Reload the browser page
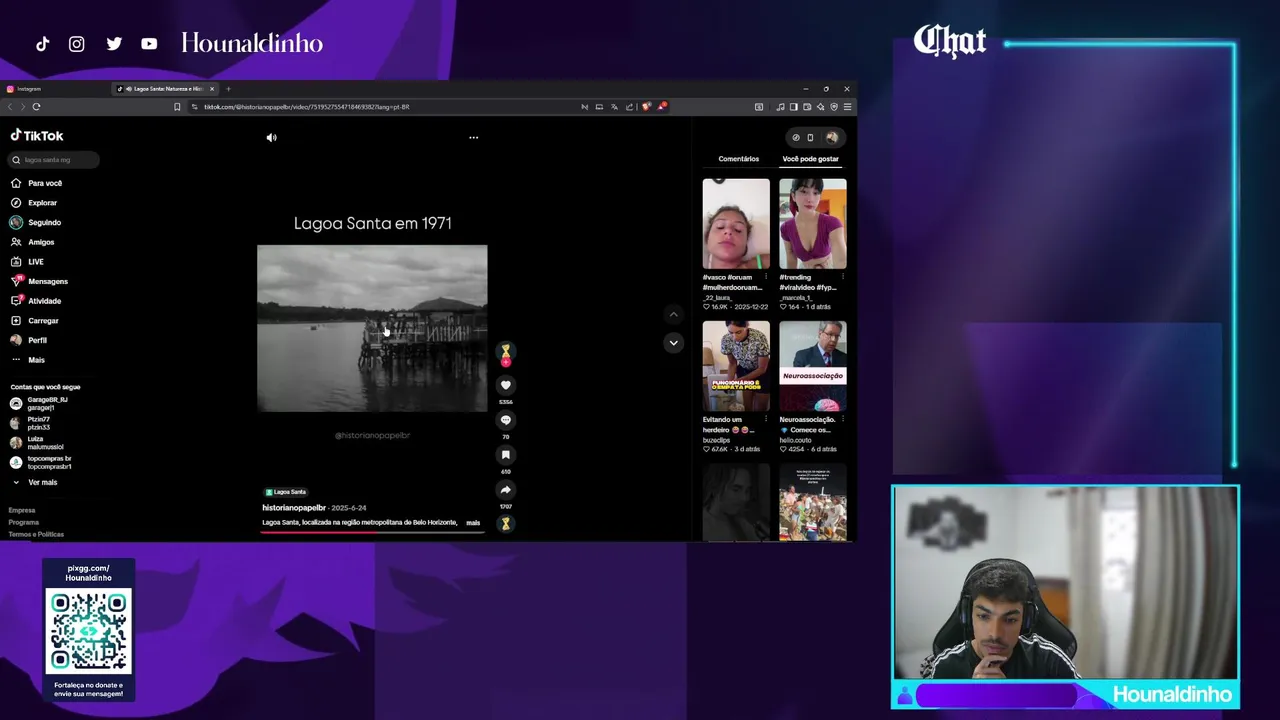1280x720 pixels. point(36,107)
